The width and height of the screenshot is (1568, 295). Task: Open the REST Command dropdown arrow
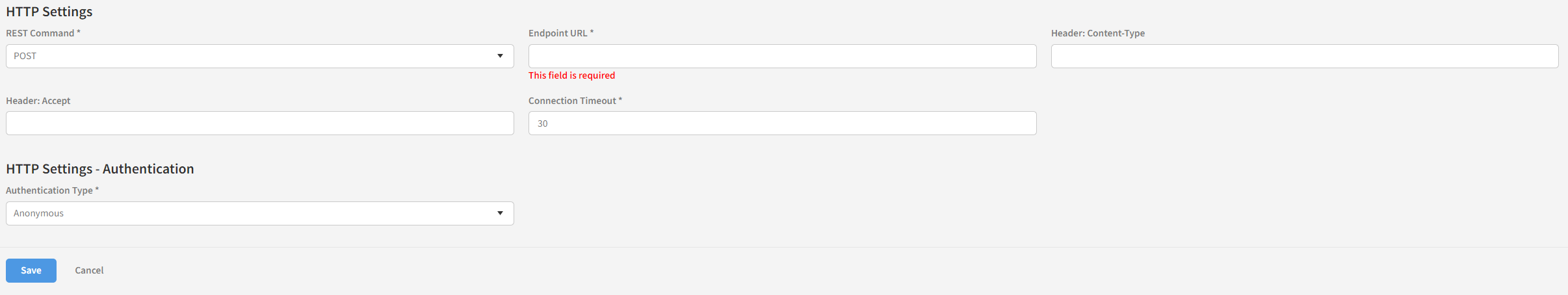click(x=500, y=56)
